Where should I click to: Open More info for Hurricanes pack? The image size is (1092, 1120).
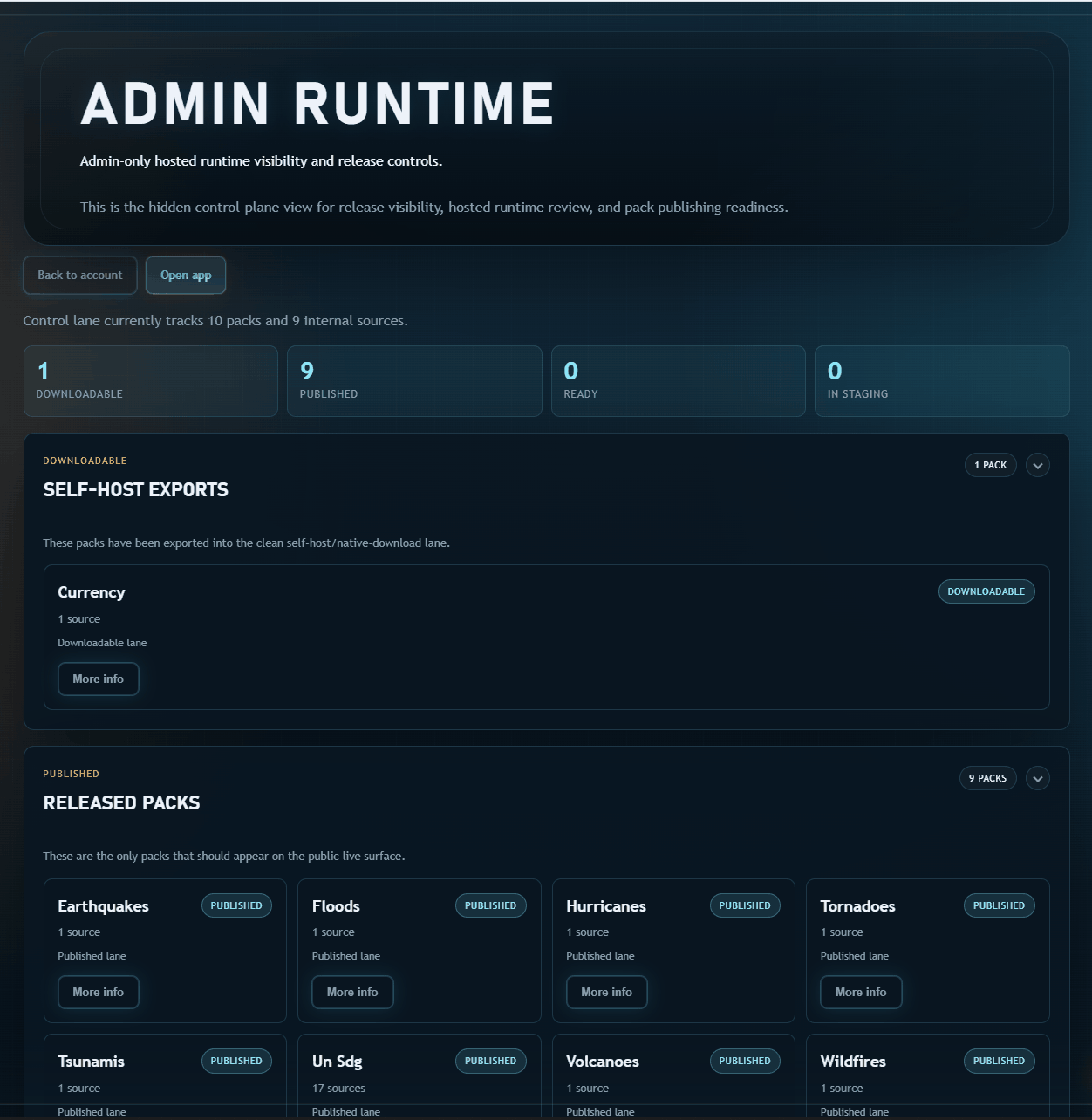click(606, 992)
